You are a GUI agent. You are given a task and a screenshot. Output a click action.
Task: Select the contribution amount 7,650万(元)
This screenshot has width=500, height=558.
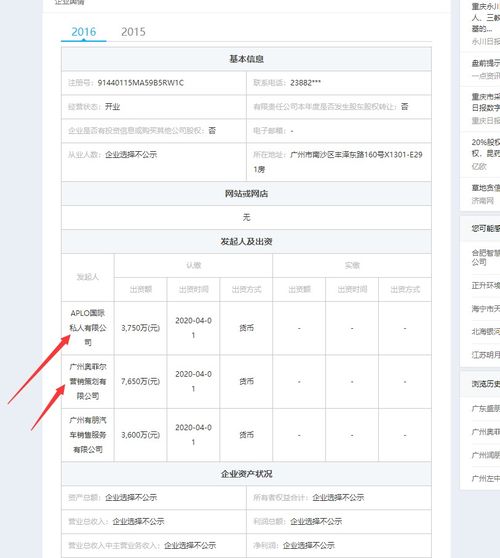pos(141,381)
